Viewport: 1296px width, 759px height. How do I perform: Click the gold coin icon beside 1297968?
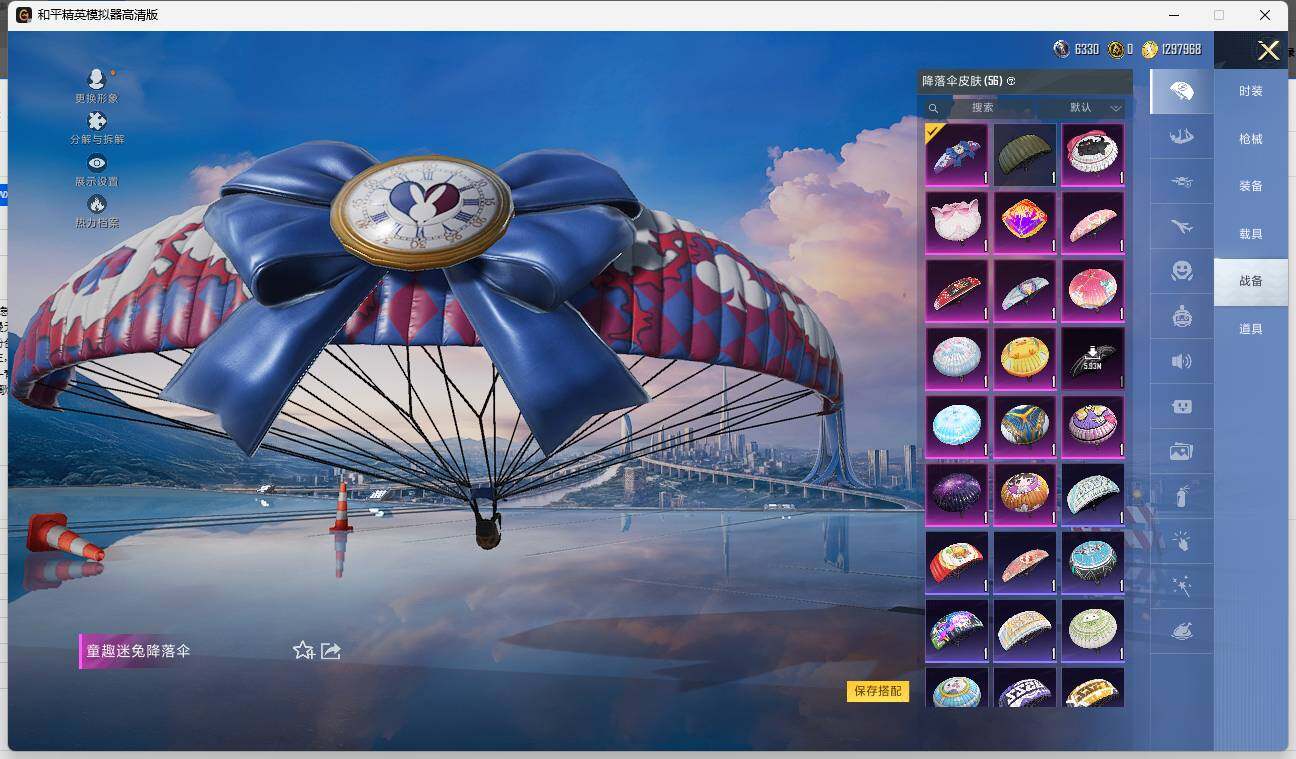point(1150,49)
